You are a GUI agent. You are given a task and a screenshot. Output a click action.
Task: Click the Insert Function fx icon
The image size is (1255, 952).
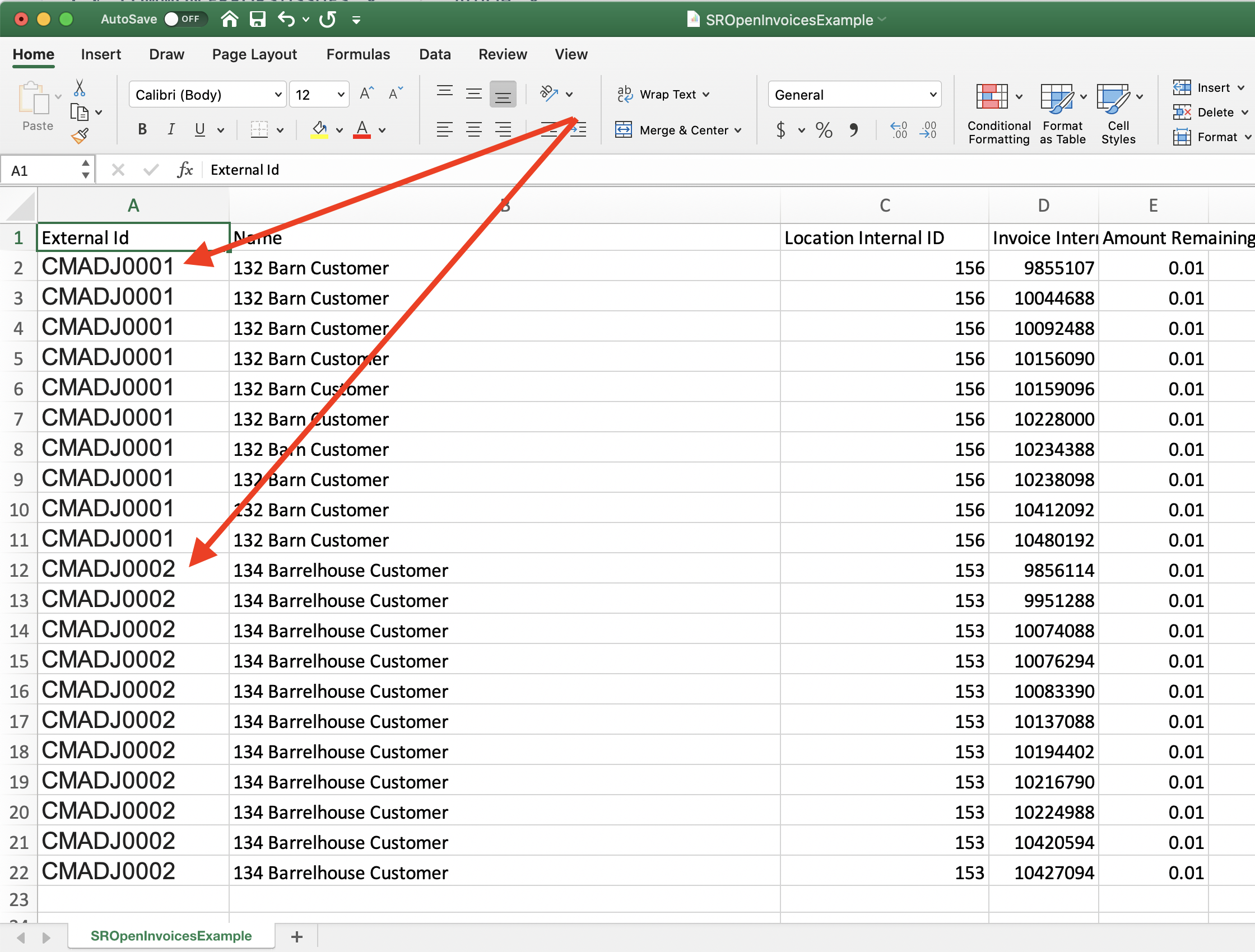click(185, 170)
